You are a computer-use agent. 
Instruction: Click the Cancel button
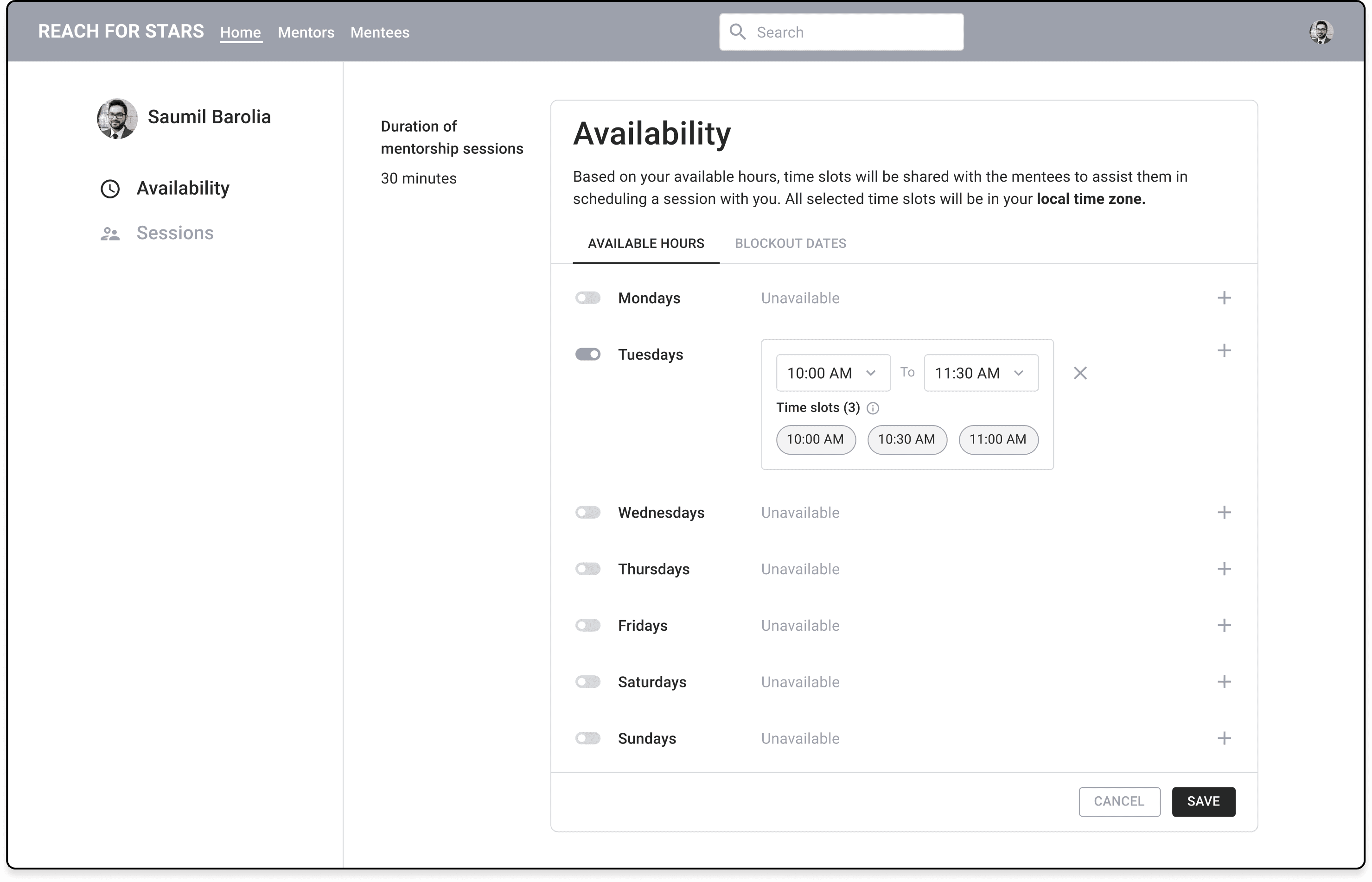point(1119,801)
